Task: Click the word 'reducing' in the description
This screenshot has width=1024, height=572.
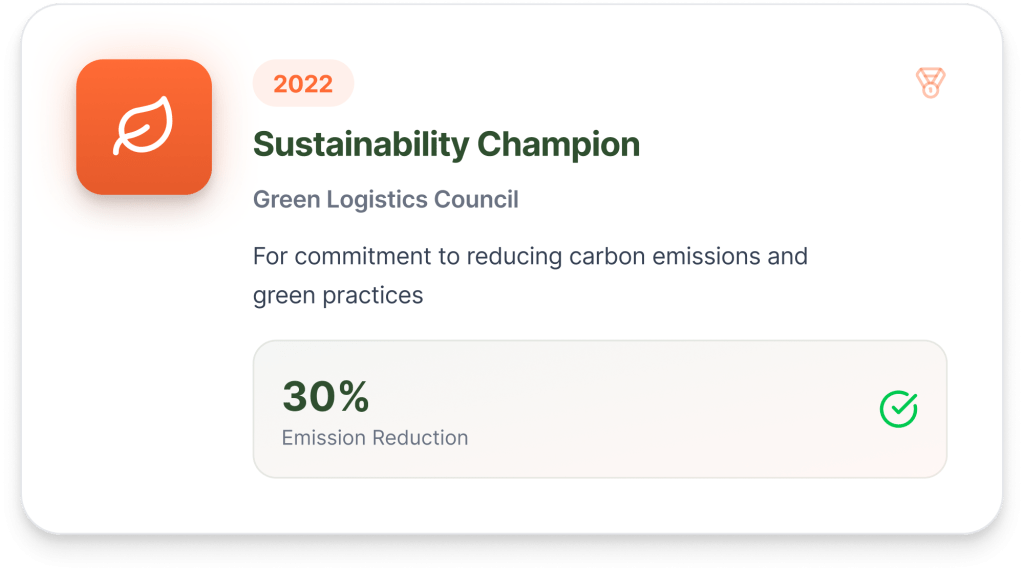Action: [513, 256]
